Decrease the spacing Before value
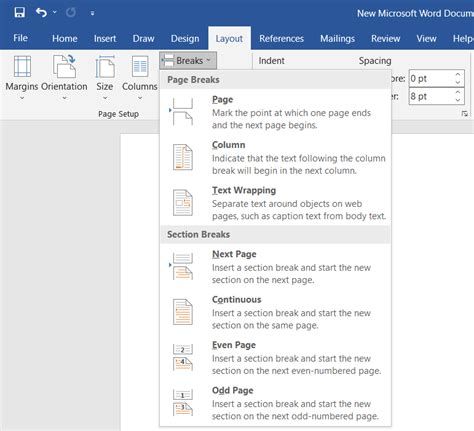The height and width of the screenshot is (431, 474). 458,83
